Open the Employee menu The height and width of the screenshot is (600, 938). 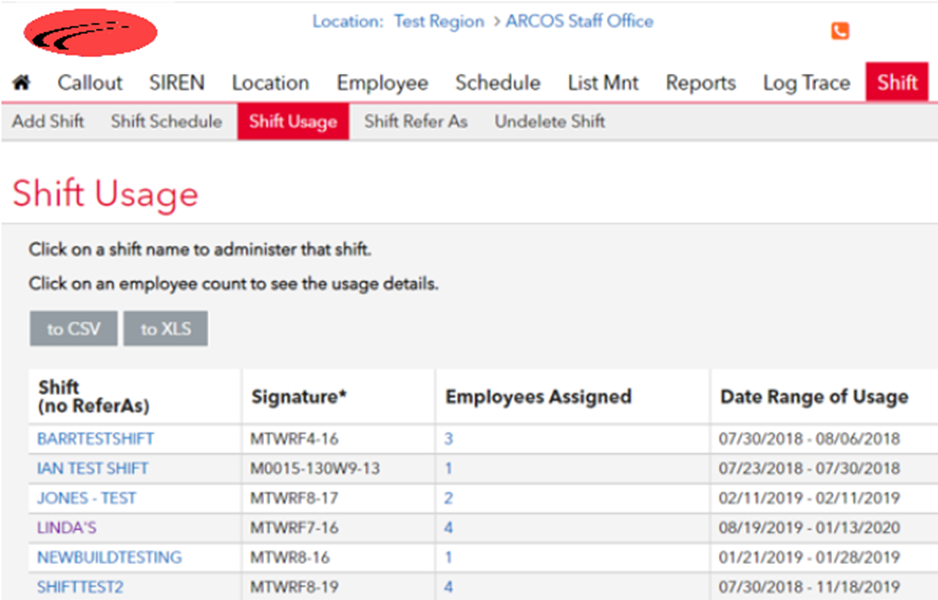pos(382,83)
